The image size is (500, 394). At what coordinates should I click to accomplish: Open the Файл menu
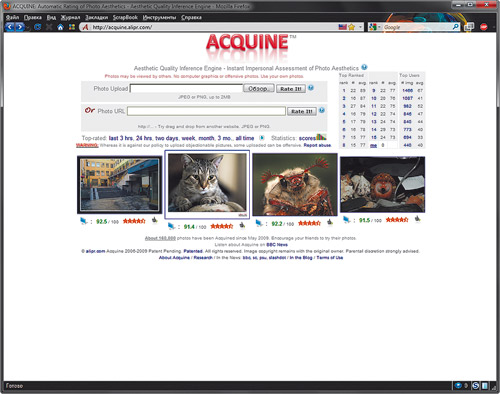pyautogui.click(x=12, y=17)
